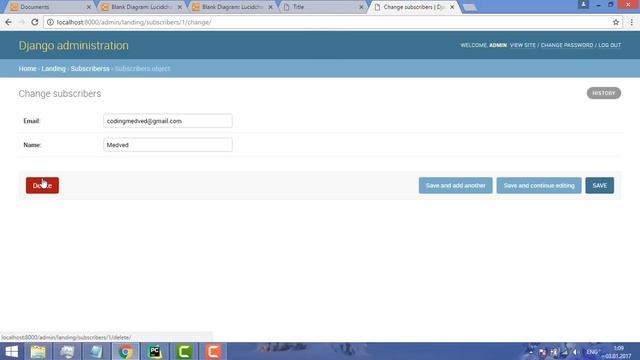Open the History button
Screen dimensions: 640x360
[604, 93]
